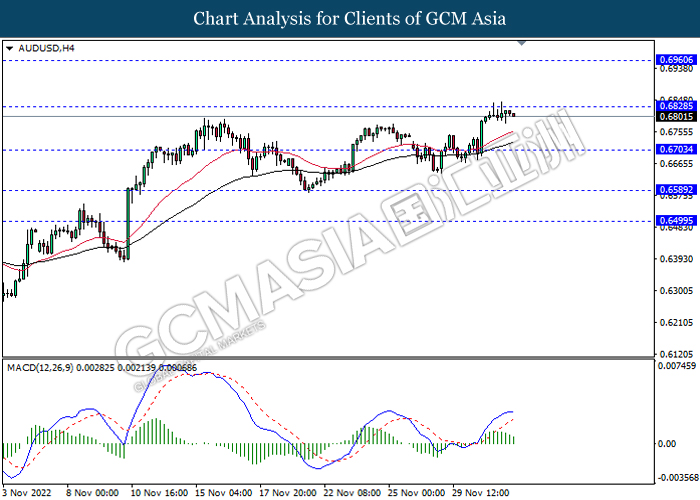Click the 0.00 MACD zero level label

(x=668, y=444)
